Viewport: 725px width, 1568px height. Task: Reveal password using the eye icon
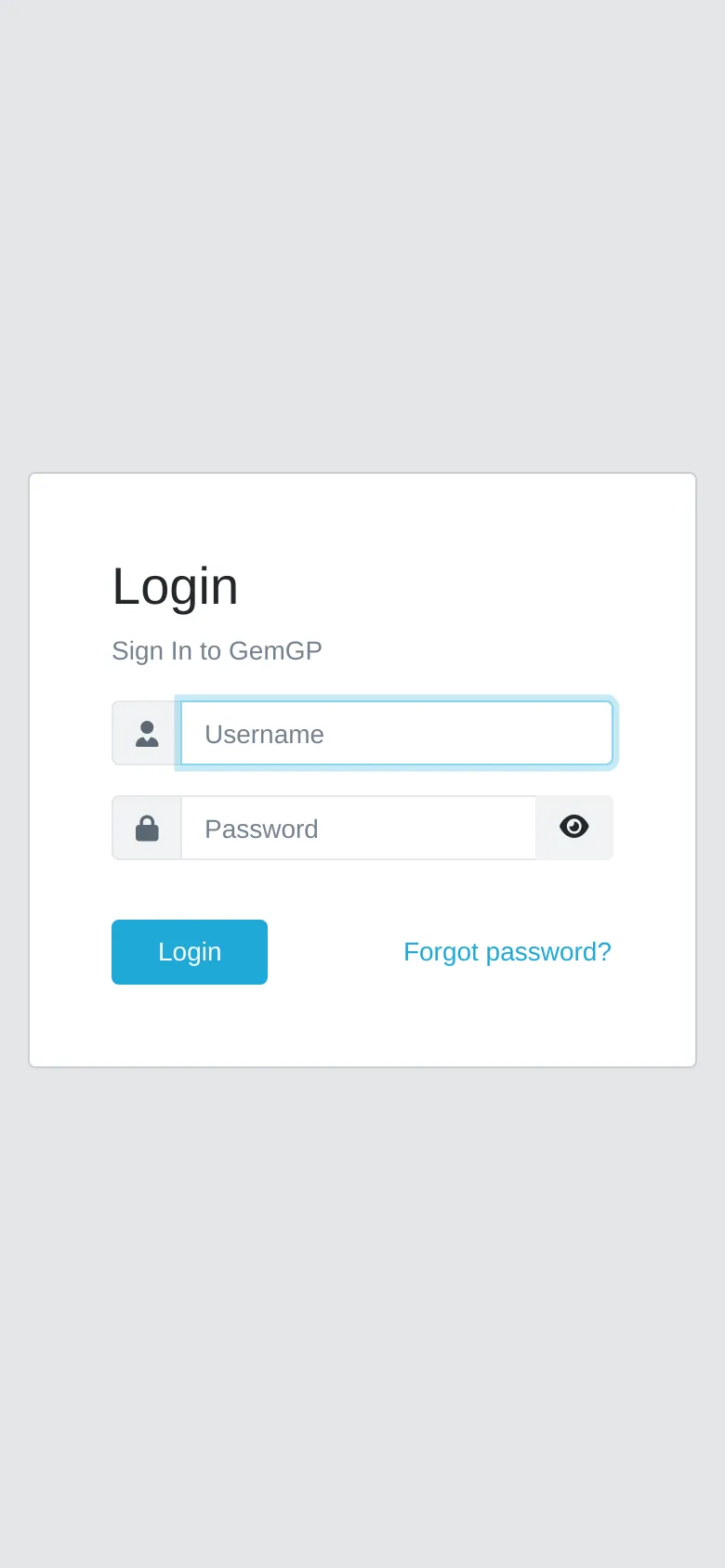pyautogui.click(x=574, y=827)
